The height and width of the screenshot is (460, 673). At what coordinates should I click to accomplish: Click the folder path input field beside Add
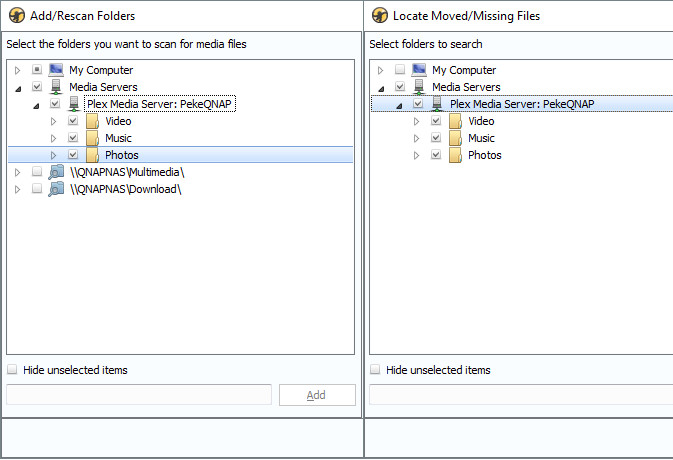139,395
